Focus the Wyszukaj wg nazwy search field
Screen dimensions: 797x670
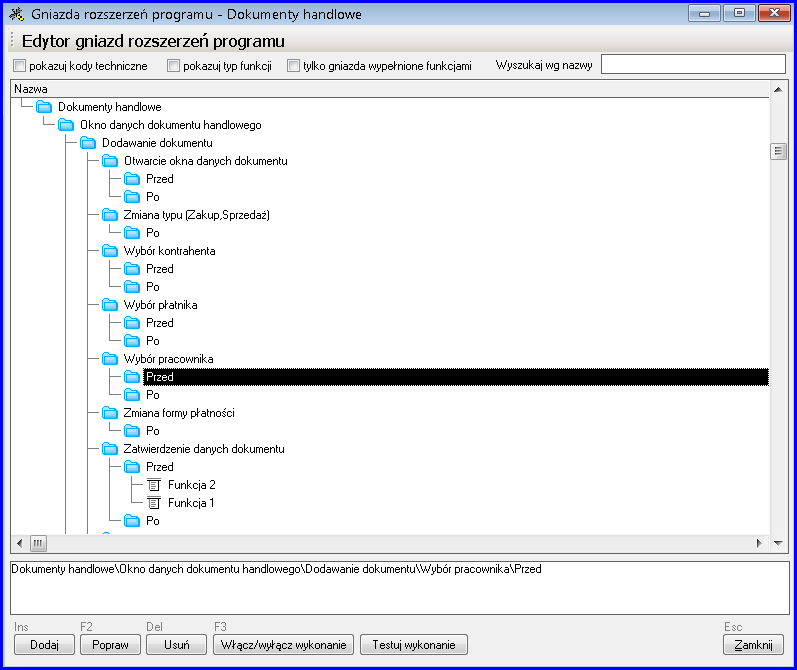click(693, 65)
